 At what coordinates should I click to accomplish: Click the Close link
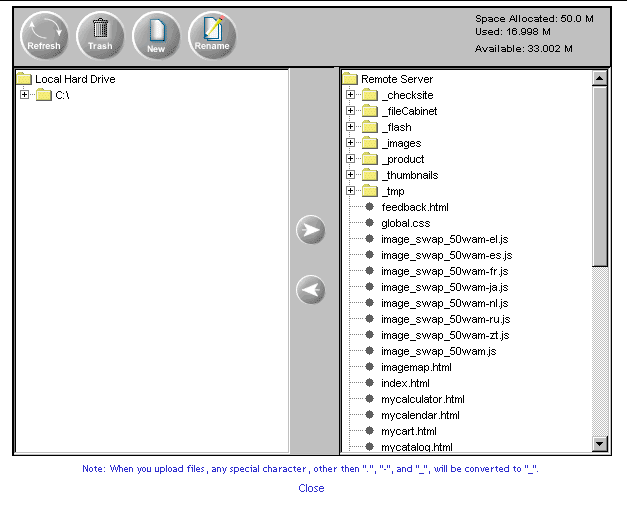[311, 488]
